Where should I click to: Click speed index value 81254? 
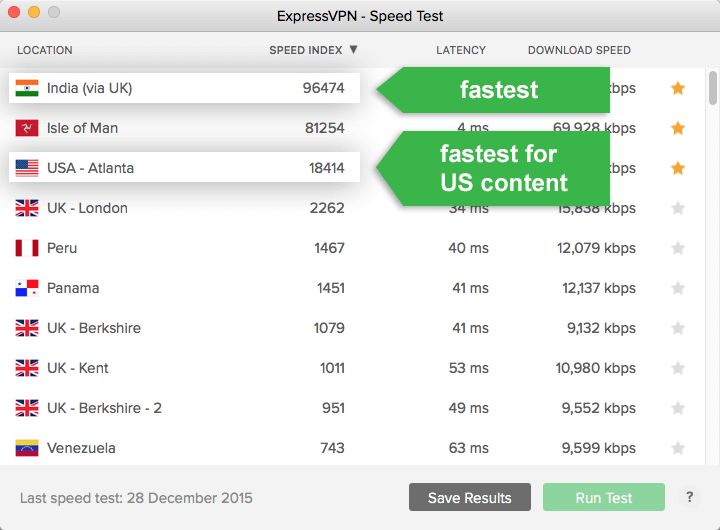pyautogui.click(x=325, y=128)
